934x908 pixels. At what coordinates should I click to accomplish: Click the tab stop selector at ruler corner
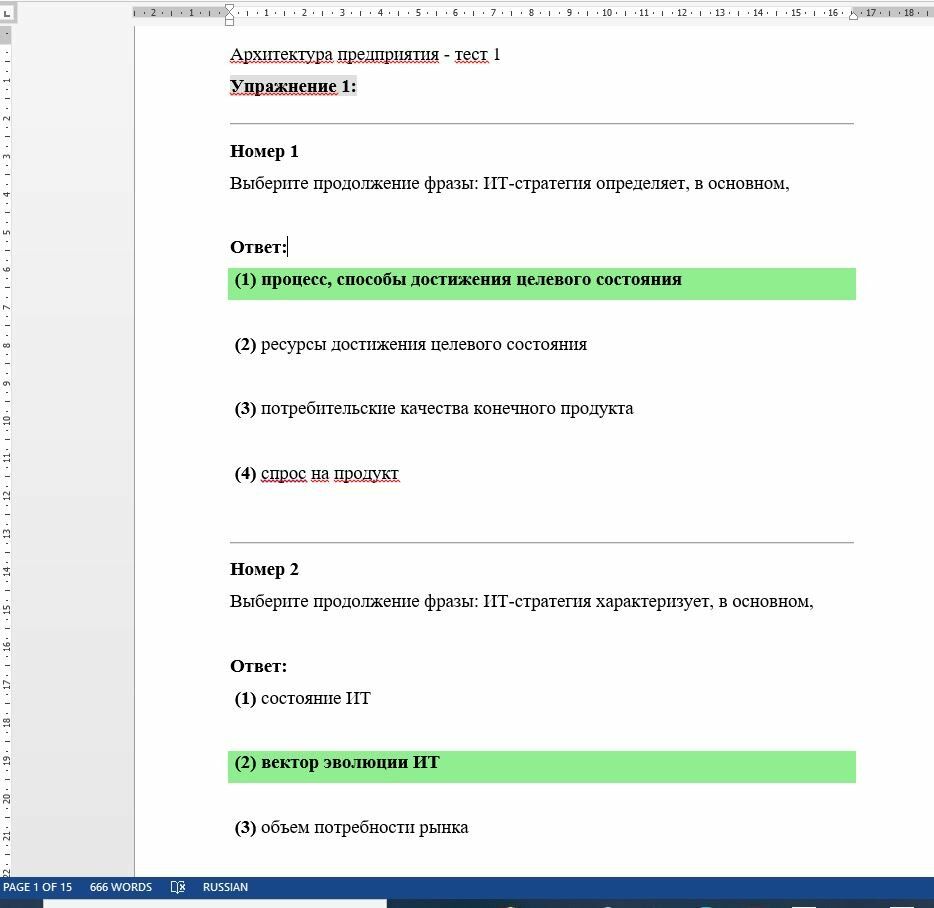[7, 13]
